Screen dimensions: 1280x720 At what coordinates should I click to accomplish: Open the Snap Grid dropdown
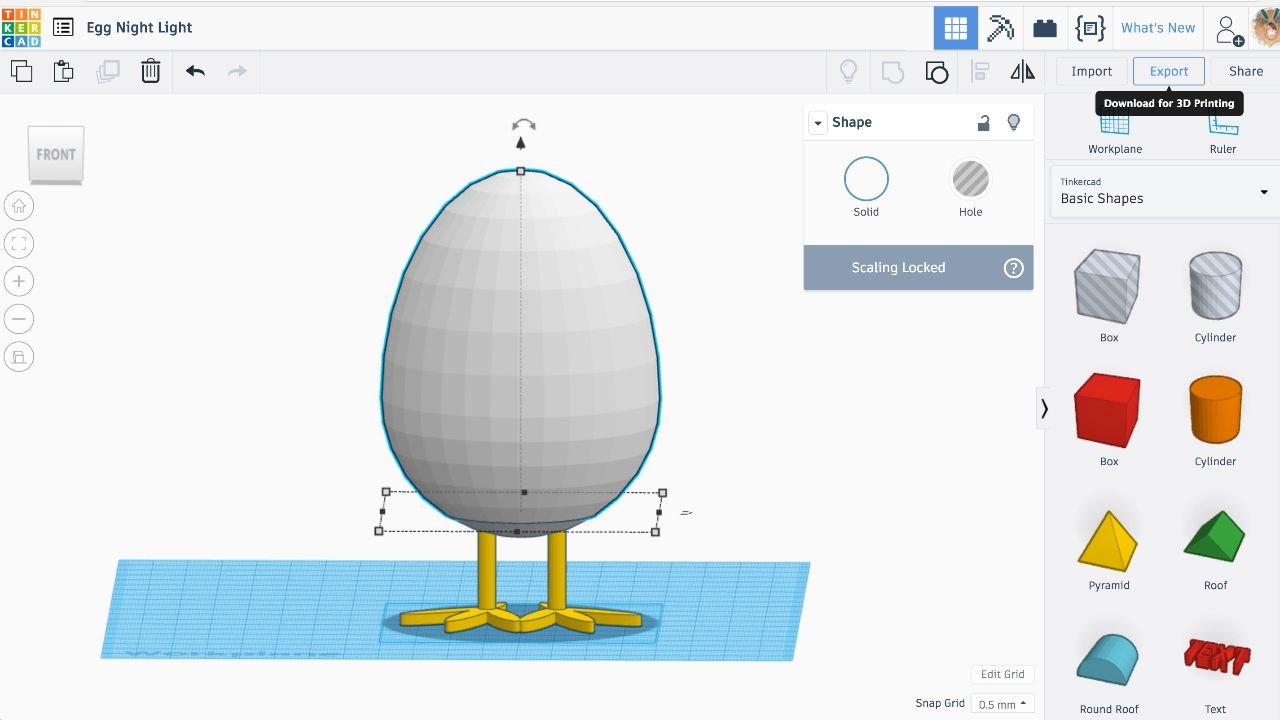pos(1003,704)
